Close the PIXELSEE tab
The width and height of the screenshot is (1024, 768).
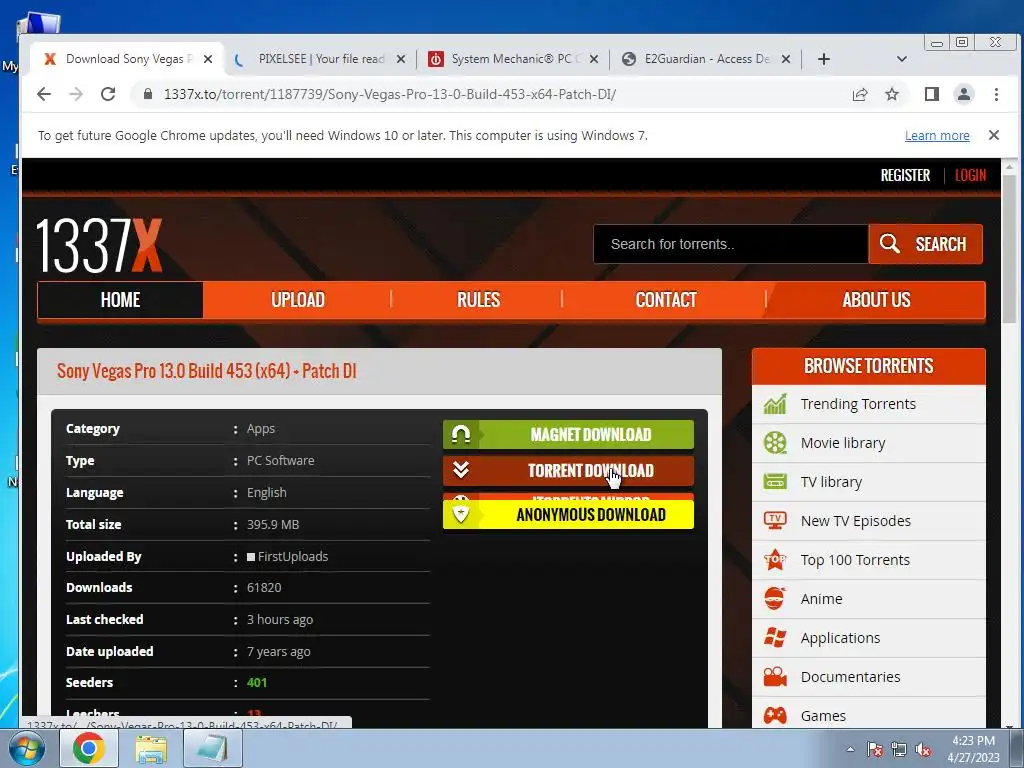(401, 59)
